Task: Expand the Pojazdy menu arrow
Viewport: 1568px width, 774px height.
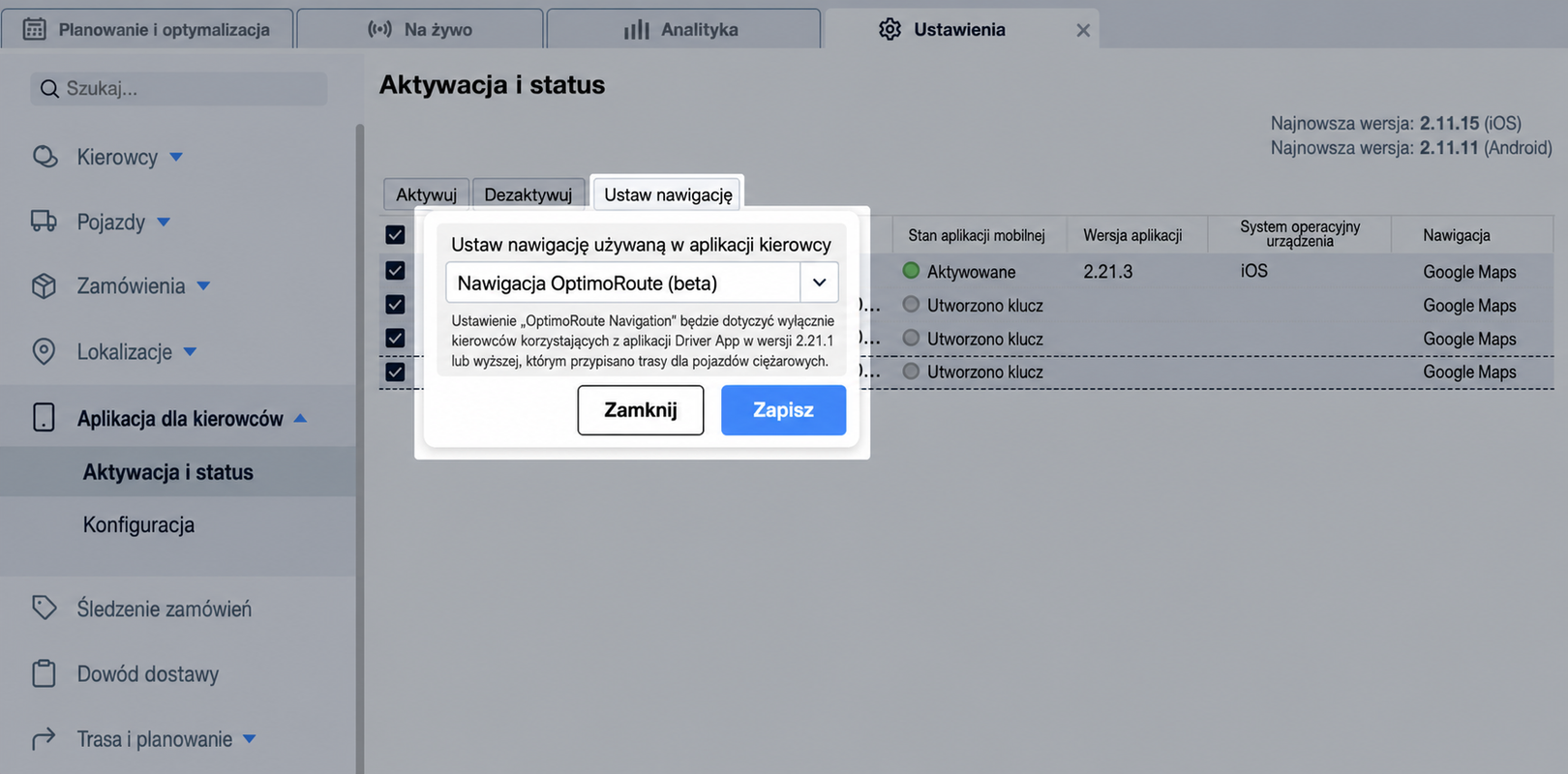Action: (164, 222)
